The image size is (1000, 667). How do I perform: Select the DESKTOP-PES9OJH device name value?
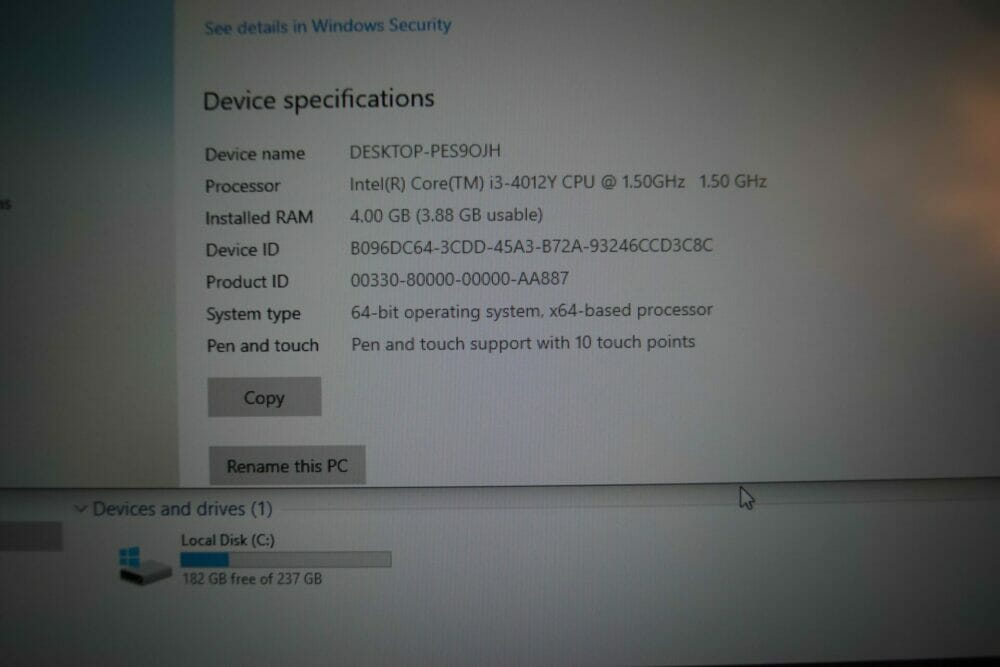425,151
